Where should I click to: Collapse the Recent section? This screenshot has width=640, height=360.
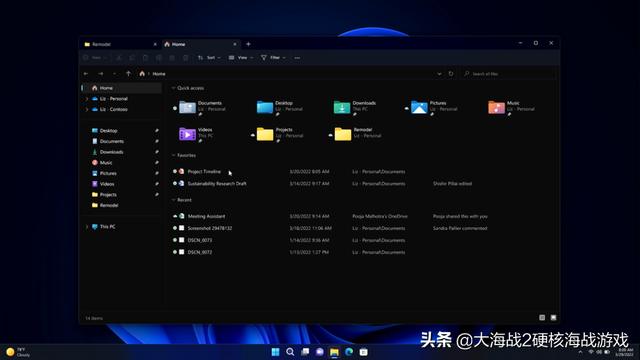(173, 200)
